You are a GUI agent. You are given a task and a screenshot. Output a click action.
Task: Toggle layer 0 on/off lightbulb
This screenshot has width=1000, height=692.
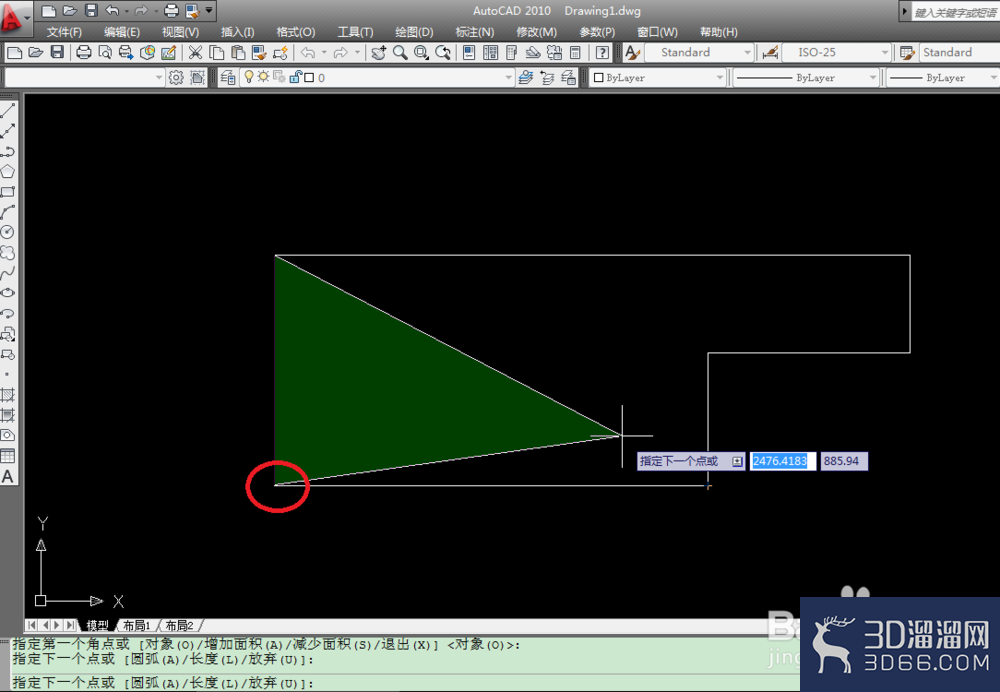(x=249, y=77)
